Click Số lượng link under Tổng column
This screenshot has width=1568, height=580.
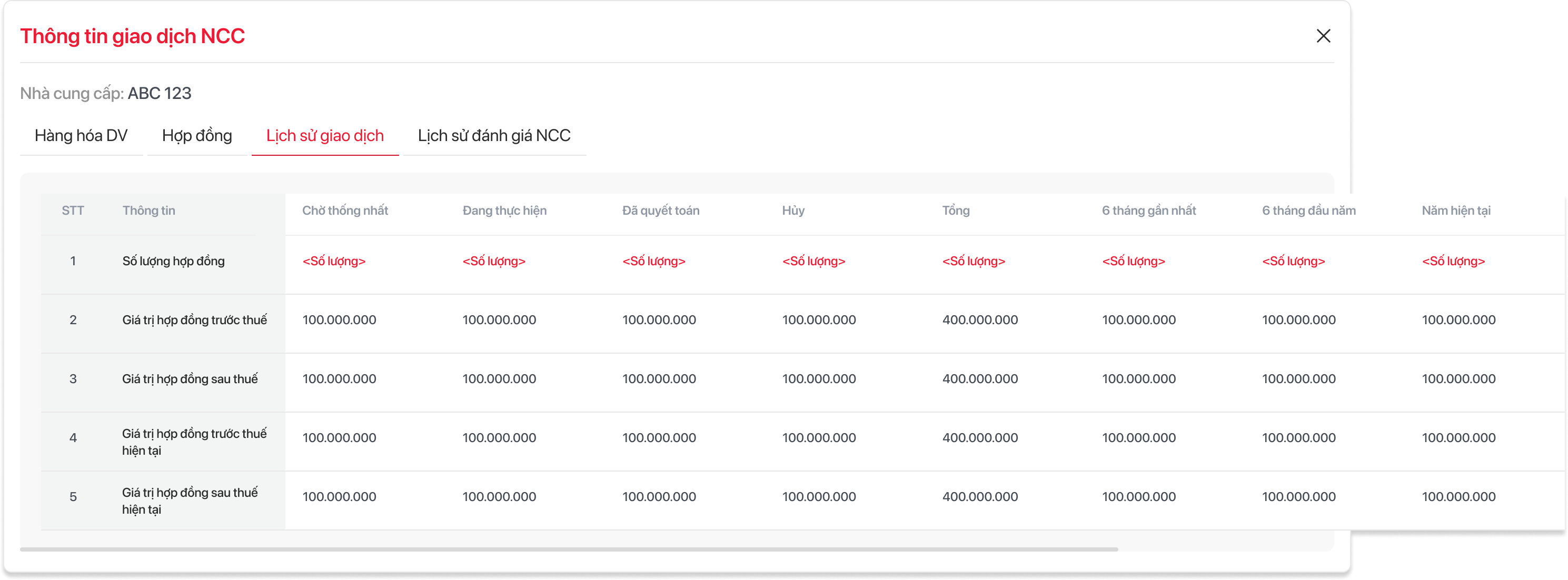click(x=974, y=261)
